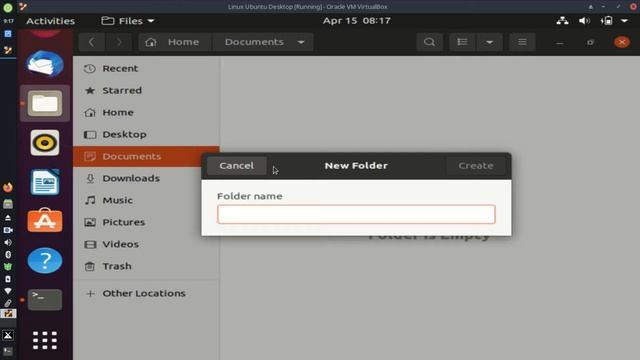Maximize the Files window
640x360 pixels.
pyautogui.click(x=591, y=42)
